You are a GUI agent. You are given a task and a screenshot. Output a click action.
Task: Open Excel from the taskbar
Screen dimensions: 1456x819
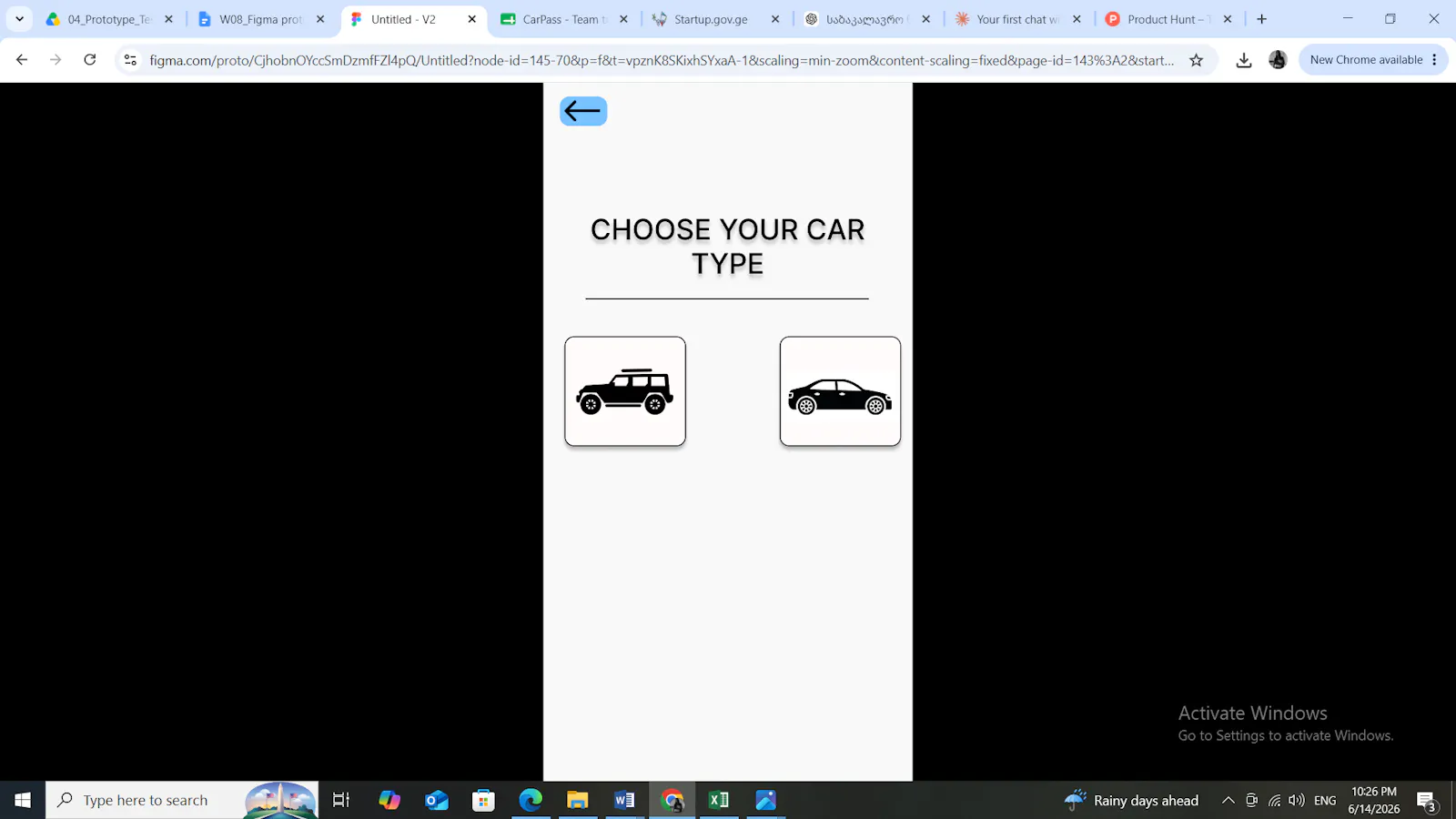pos(719,800)
